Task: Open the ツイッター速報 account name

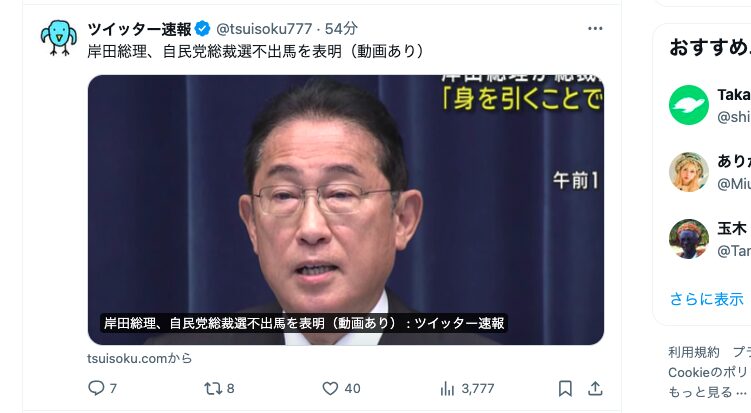Action: tap(139, 29)
